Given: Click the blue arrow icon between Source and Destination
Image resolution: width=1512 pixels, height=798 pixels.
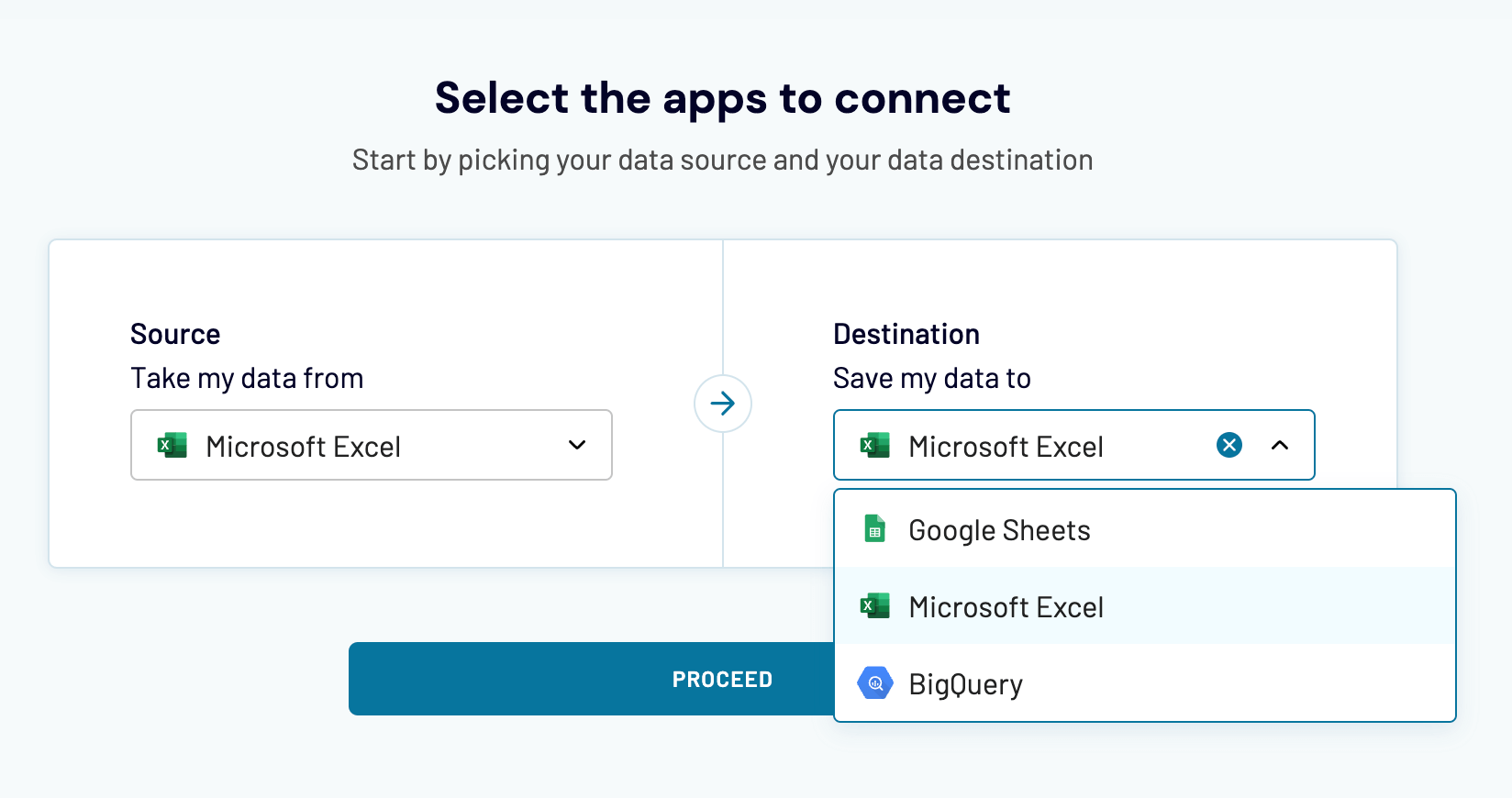Looking at the screenshot, I should click(x=723, y=404).
